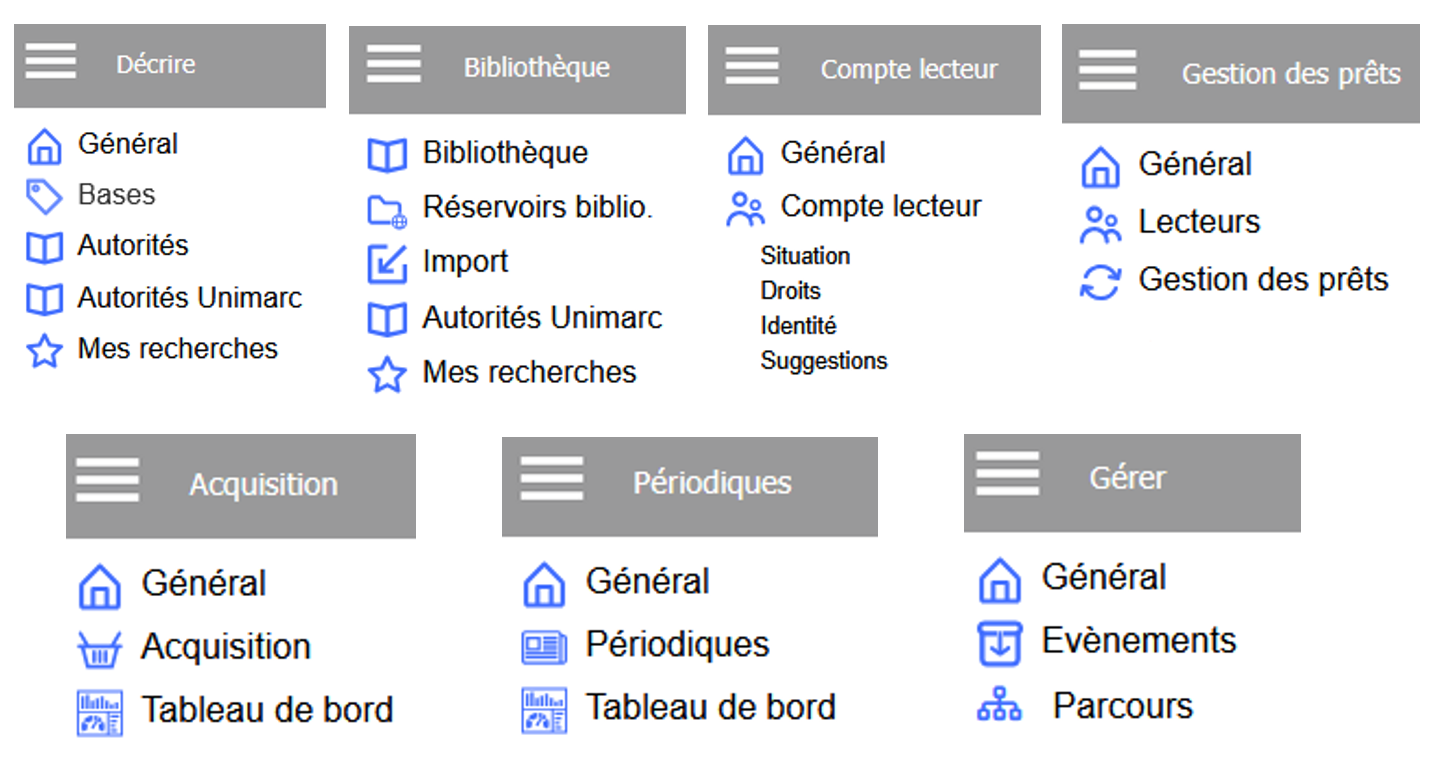
Task: Select Situation under Compte lecteur
Action: click(x=805, y=256)
